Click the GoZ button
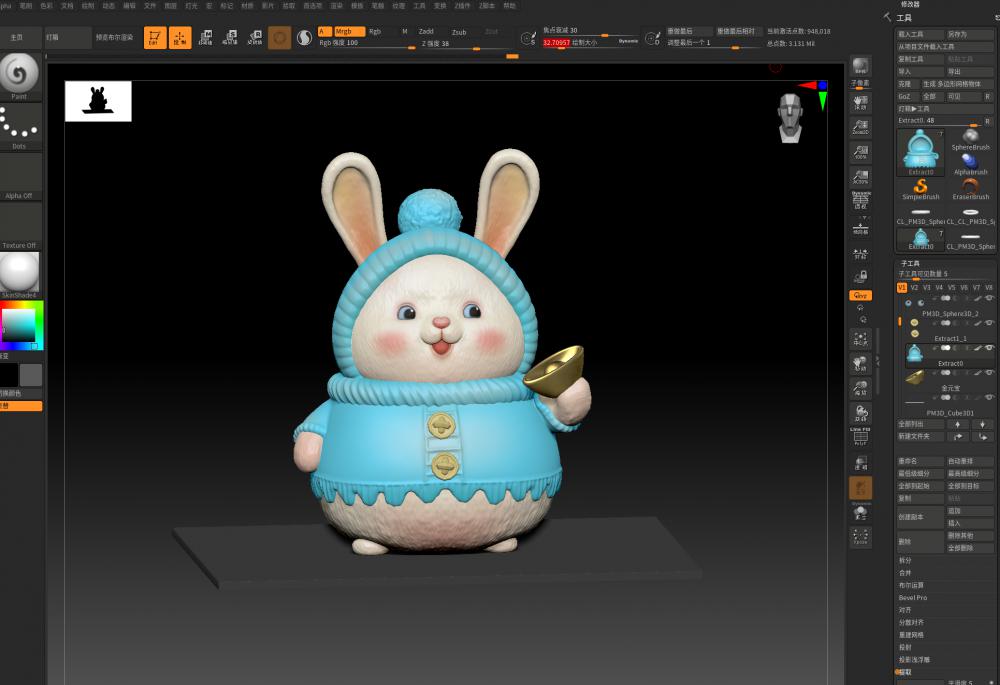1000x685 pixels. tap(903, 96)
